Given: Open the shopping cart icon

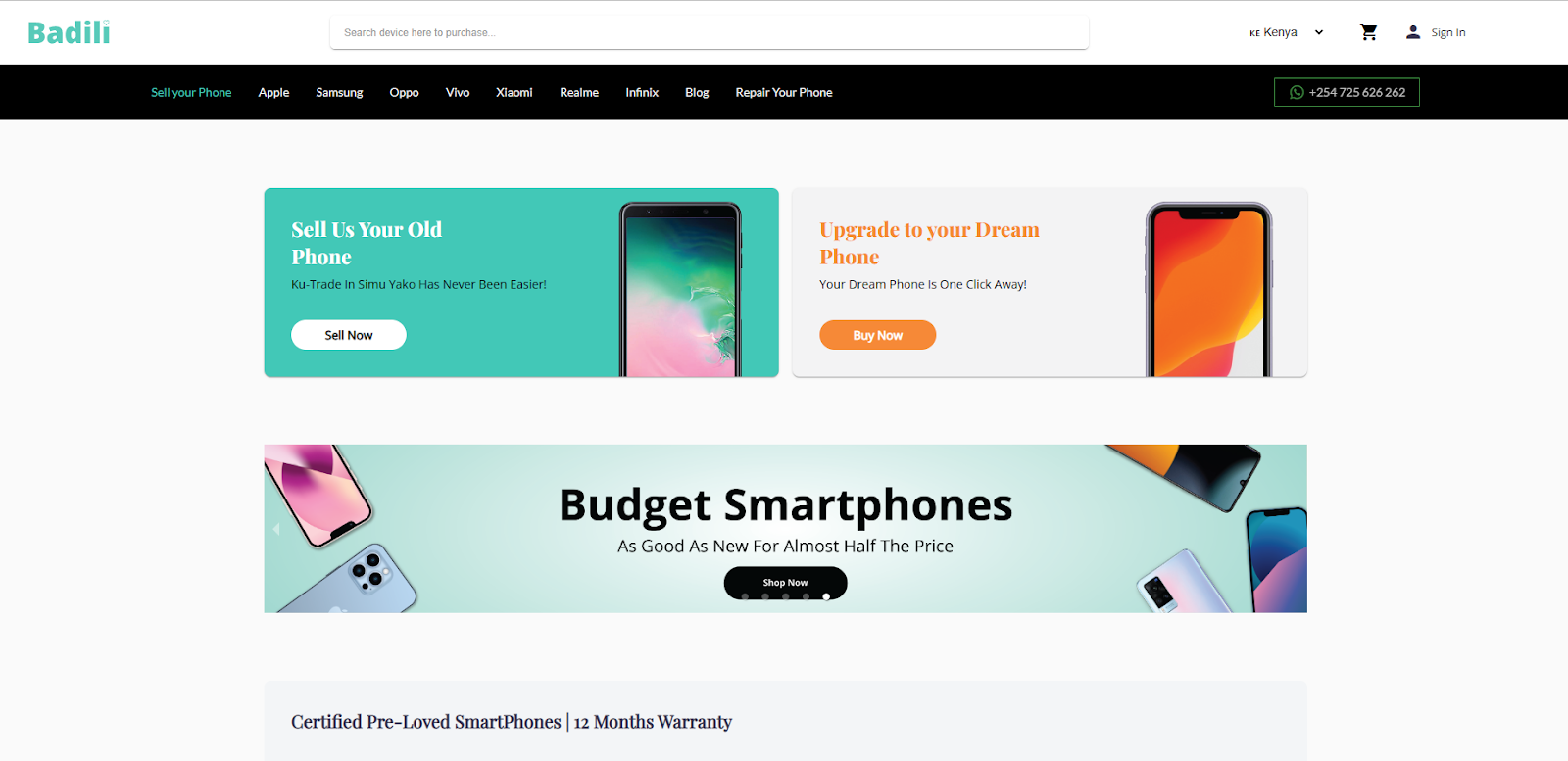Looking at the screenshot, I should point(1369,32).
